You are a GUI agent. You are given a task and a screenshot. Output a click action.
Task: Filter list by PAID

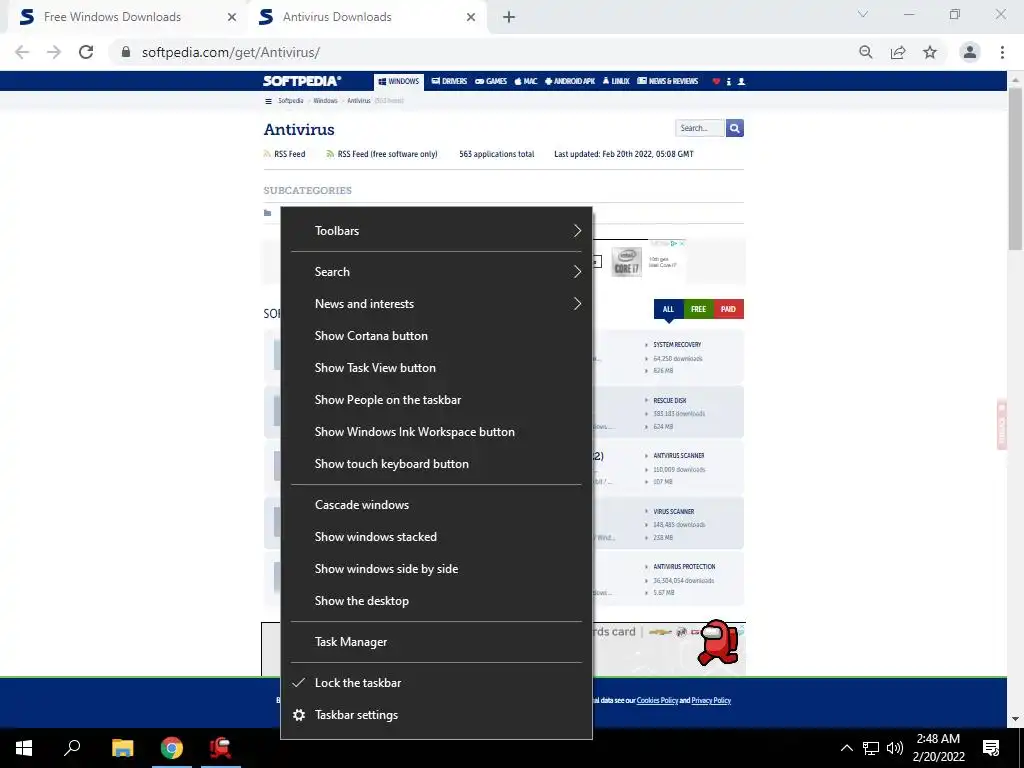click(x=728, y=309)
